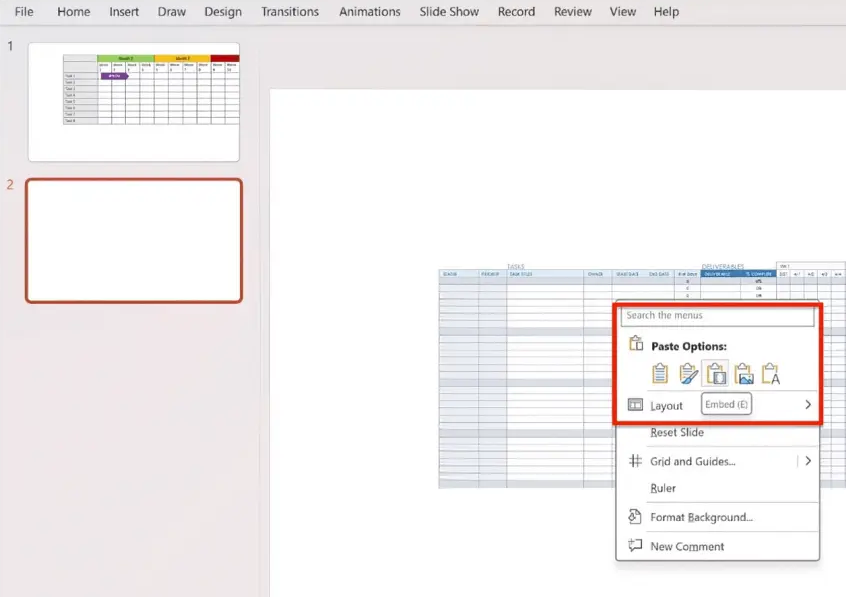The height and width of the screenshot is (597, 846).
Task: Expand the Grid and Guides submenu arrow
Action: (808, 461)
